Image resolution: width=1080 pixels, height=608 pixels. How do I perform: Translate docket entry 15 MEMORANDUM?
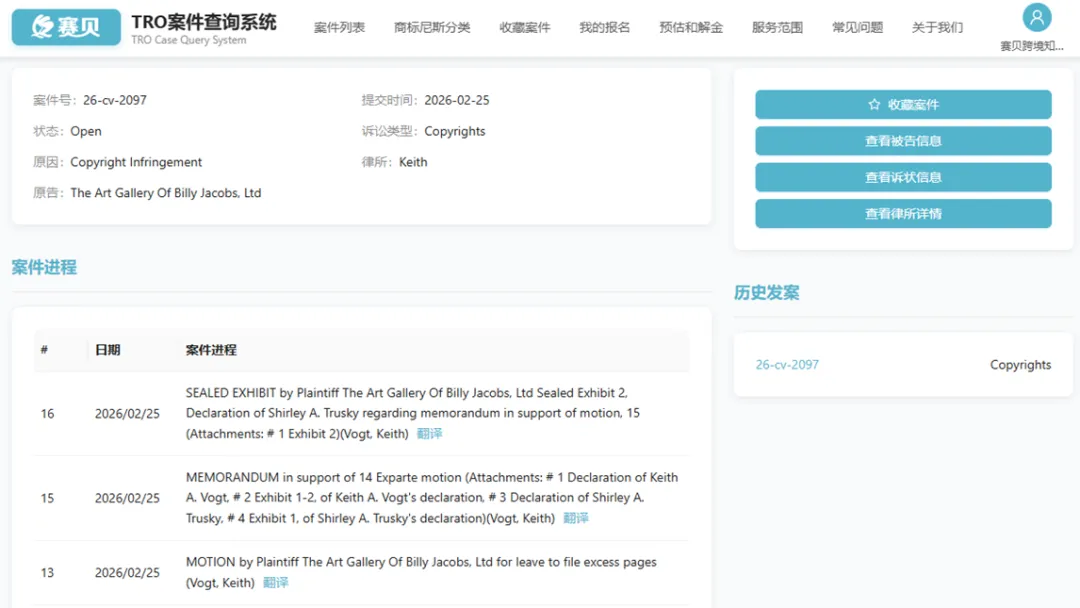[576, 518]
